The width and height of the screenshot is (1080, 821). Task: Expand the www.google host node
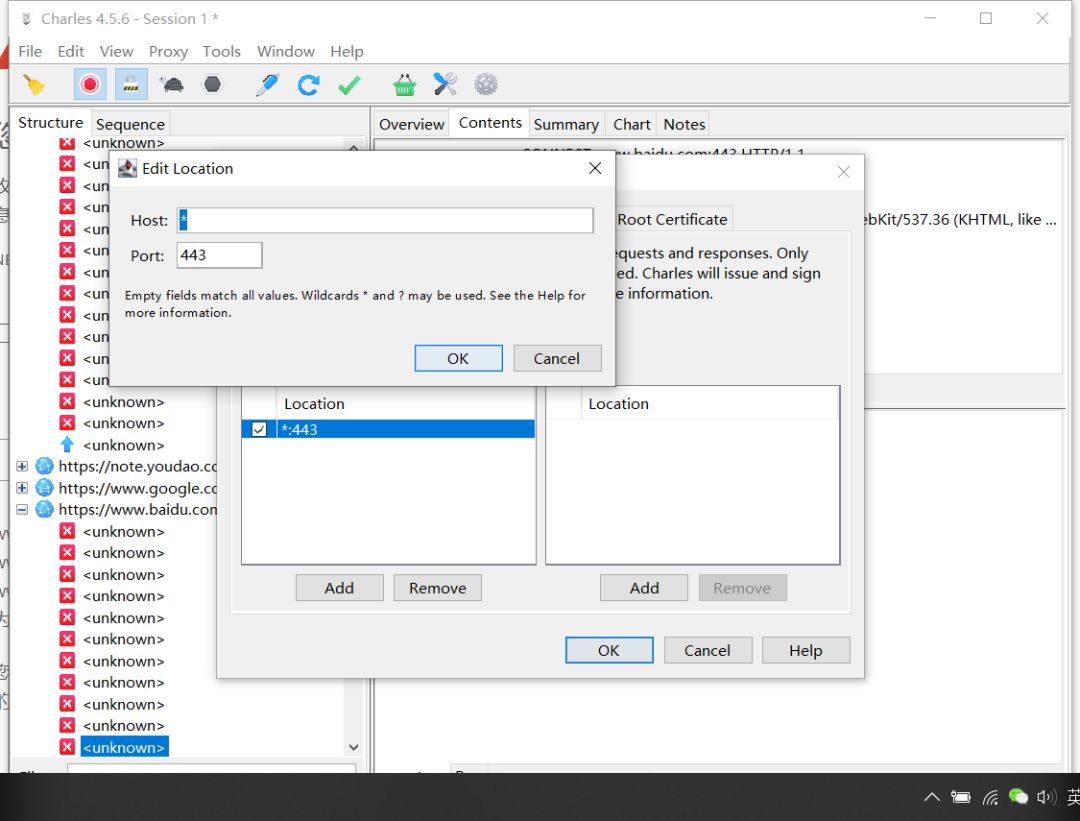pyautogui.click(x=22, y=488)
